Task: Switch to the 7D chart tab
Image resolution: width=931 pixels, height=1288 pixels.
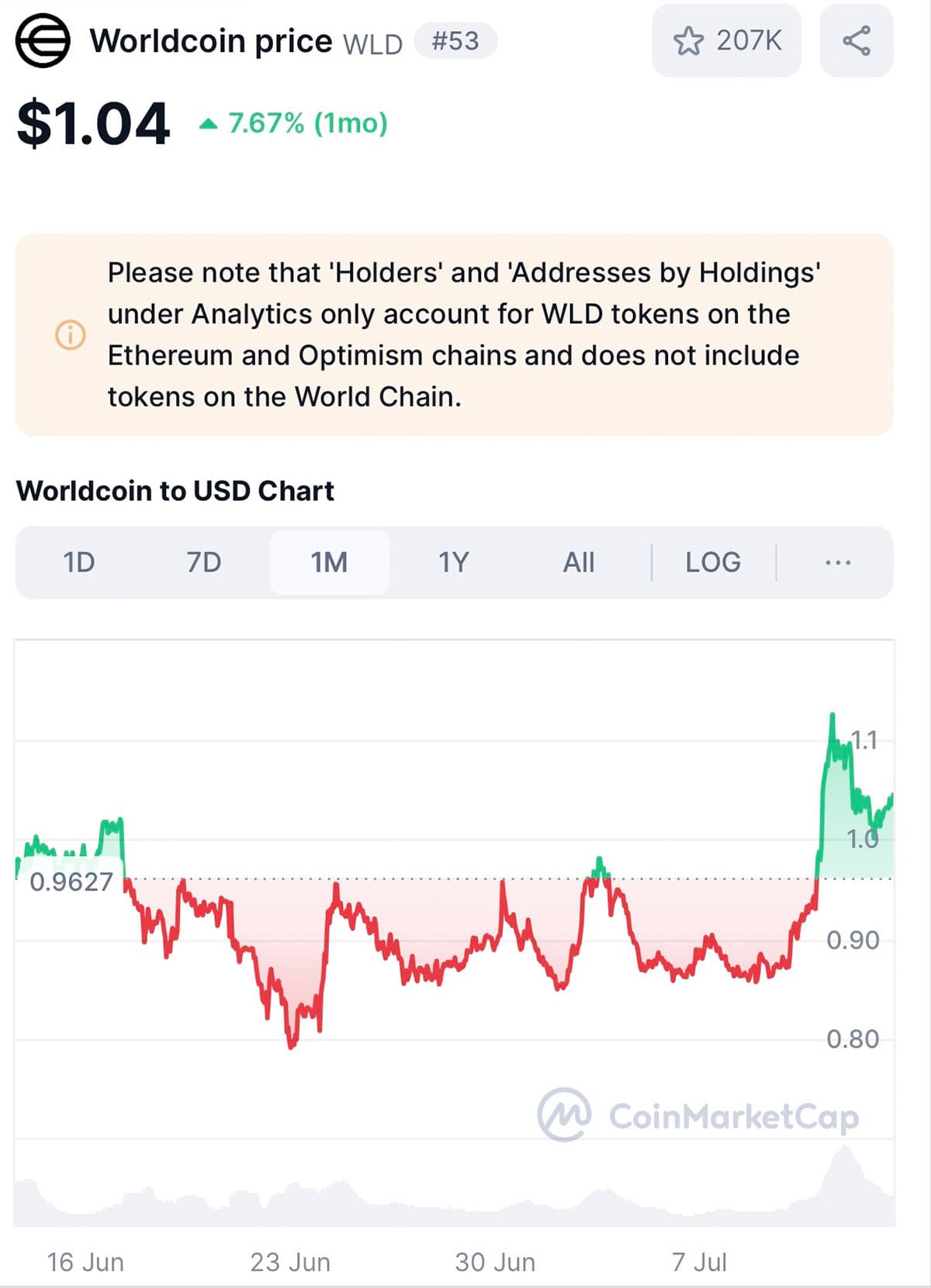Action: tap(203, 562)
